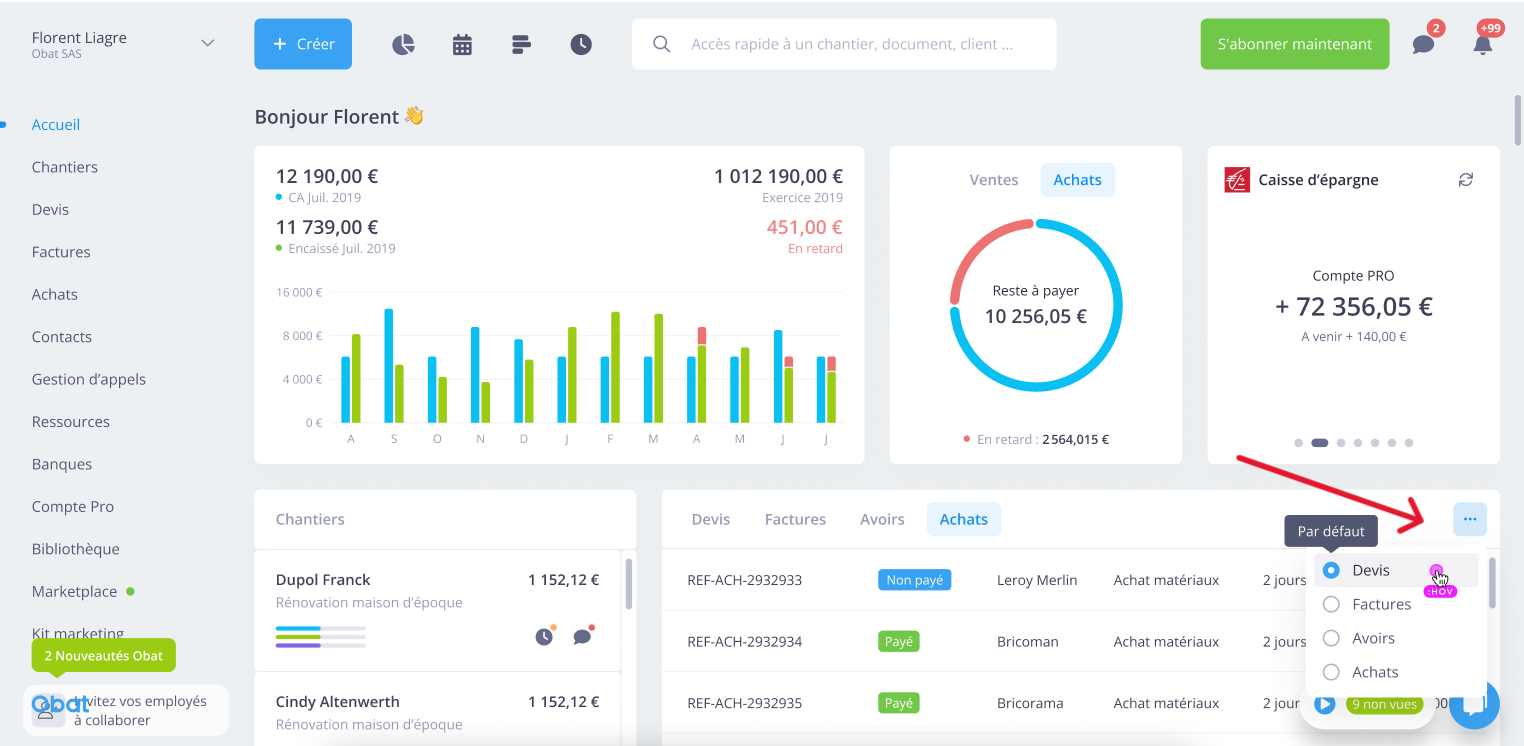The width and height of the screenshot is (1524, 746).
Task: Refresh the Caisse d'épargne bank account
Action: pyautogui.click(x=1466, y=180)
